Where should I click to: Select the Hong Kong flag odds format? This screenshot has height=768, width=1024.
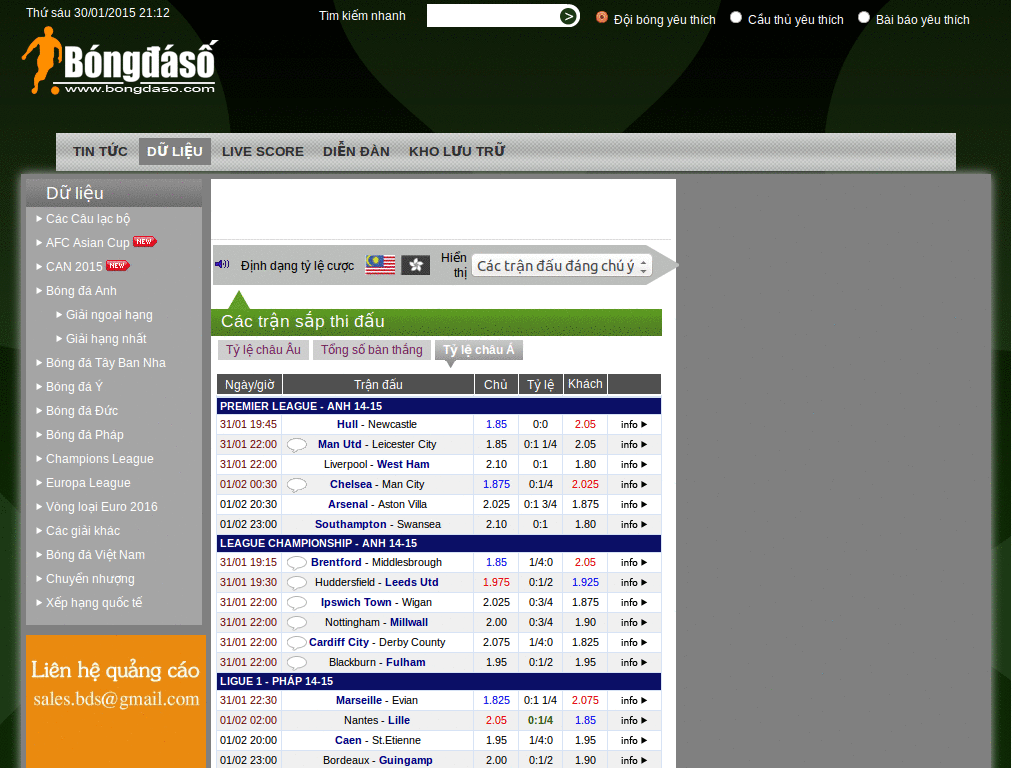pyautogui.click(x=415, y=265)
